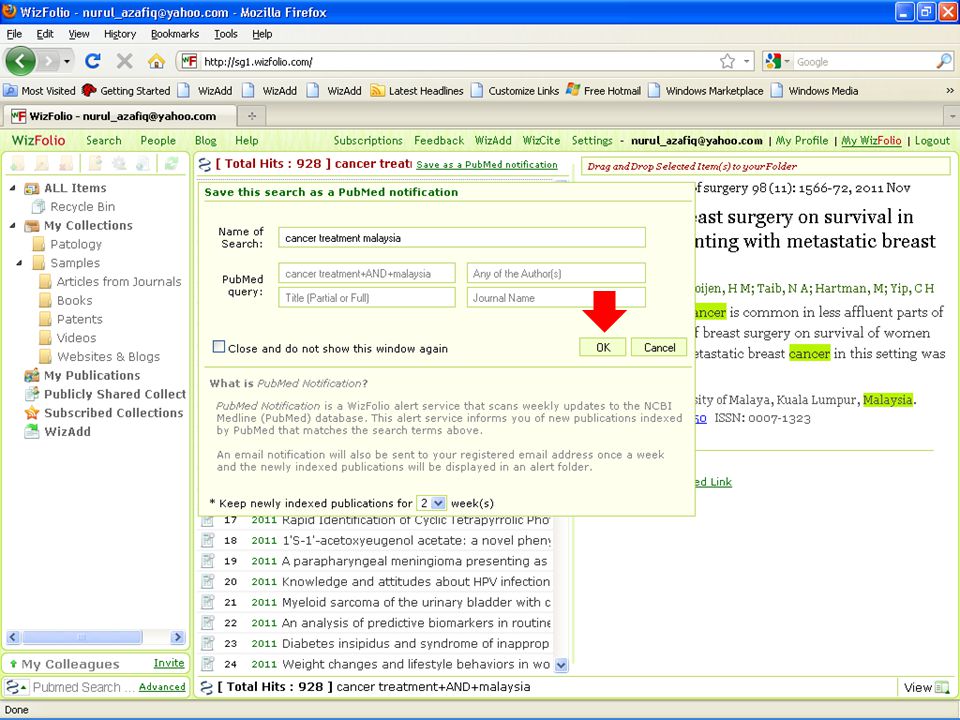Open result 'Knowledge and attitudes about HPV infection'
The height and width of the screenshot is (720, 960).
click(416, 582)
